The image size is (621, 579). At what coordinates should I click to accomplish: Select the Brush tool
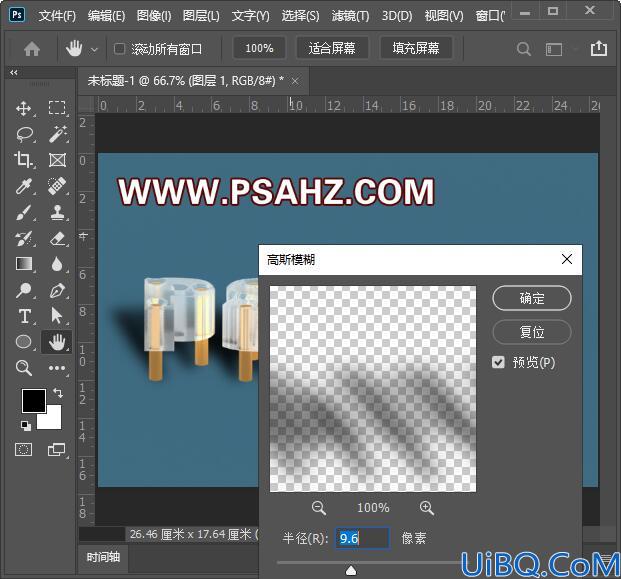pyautogui.click(x=24, y=212)
